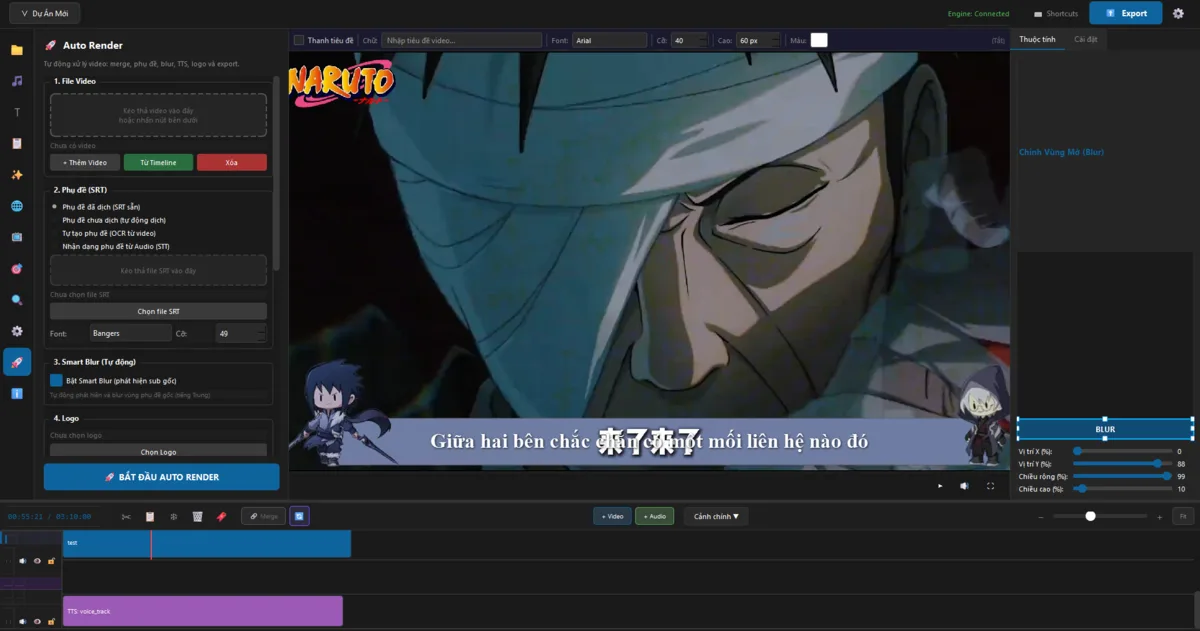
Task: Switch to the Thuộc tính tab
Action: tap(1037, 39)
